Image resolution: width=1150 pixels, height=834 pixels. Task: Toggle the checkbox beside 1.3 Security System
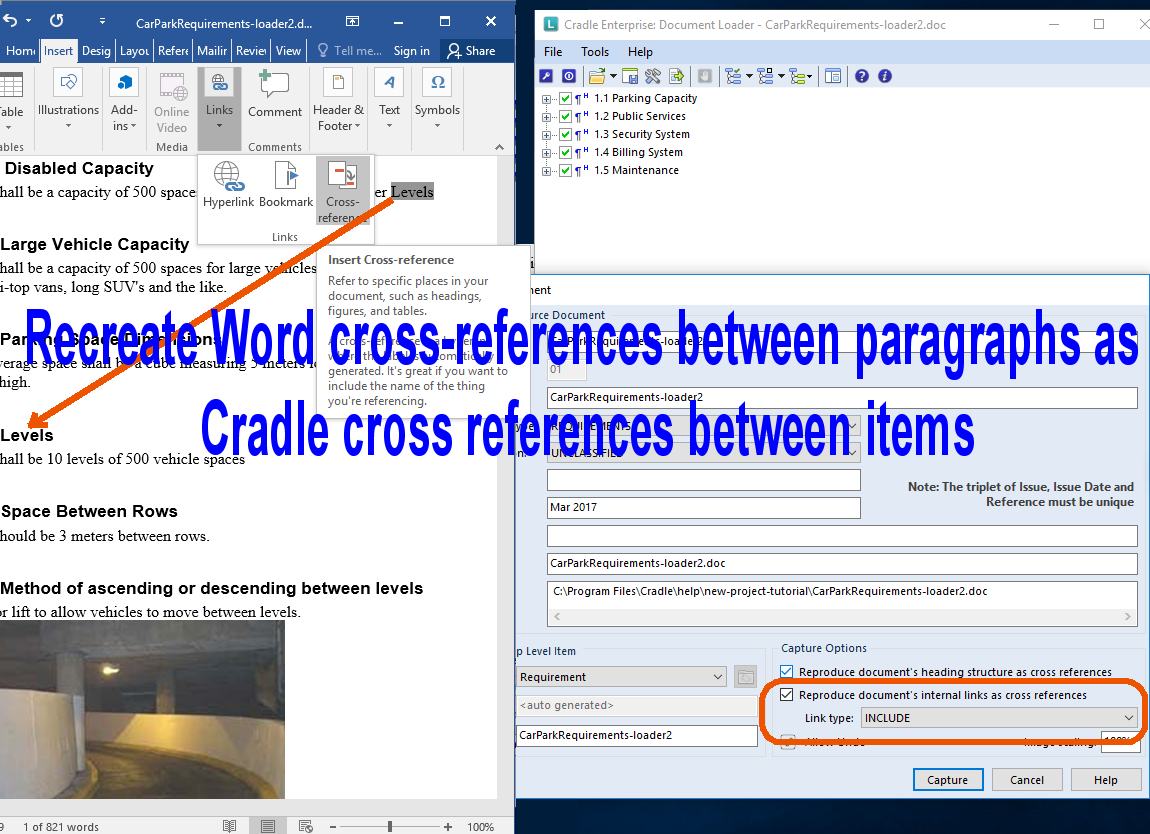(x=565, y=134)
